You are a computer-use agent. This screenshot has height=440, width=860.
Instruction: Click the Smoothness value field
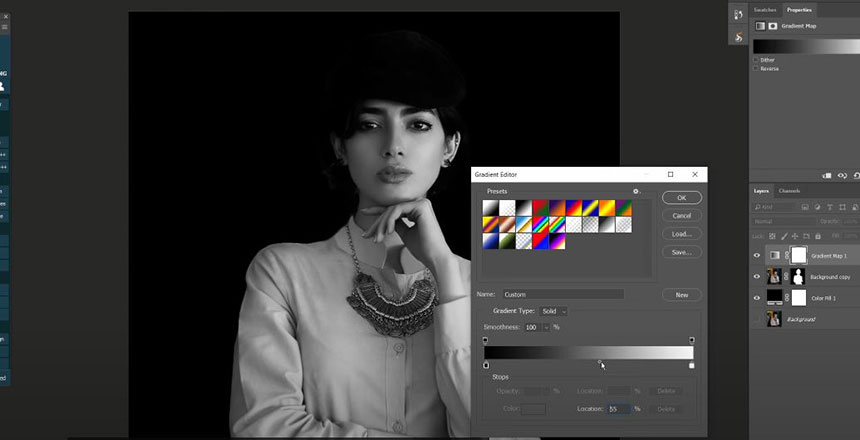pos(533,328)
